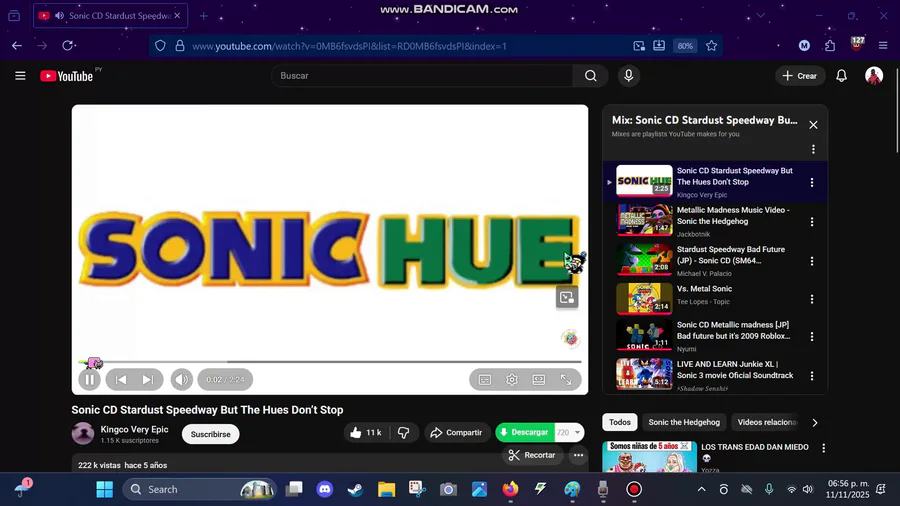Mute the video player volume
This screenshot has width=900, height=506.
click(x=181, y=380)
